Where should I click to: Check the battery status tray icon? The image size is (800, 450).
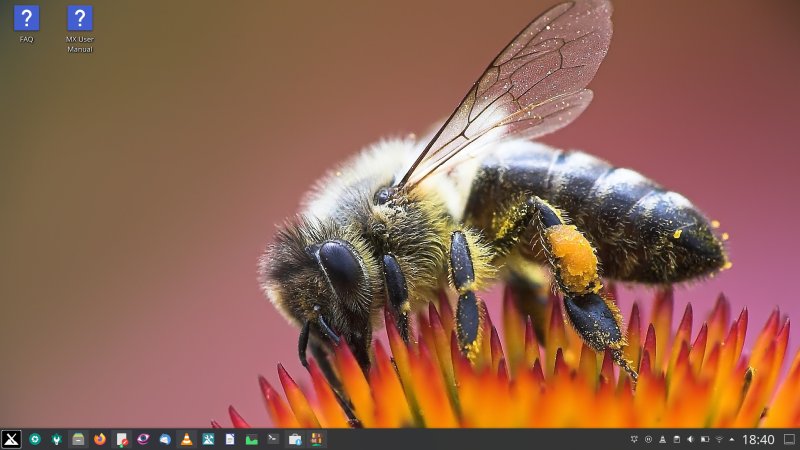tap(705, 439)
